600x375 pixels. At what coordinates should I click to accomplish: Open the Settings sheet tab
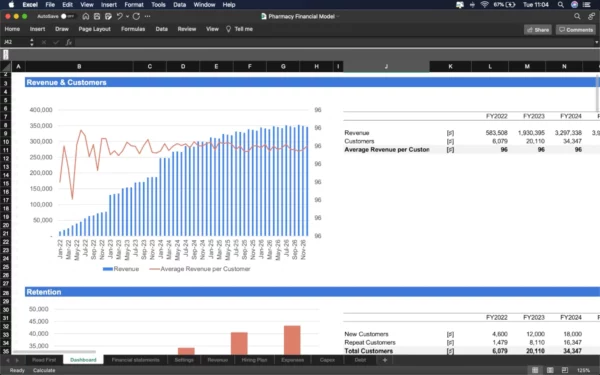click(x=184, y=360)
